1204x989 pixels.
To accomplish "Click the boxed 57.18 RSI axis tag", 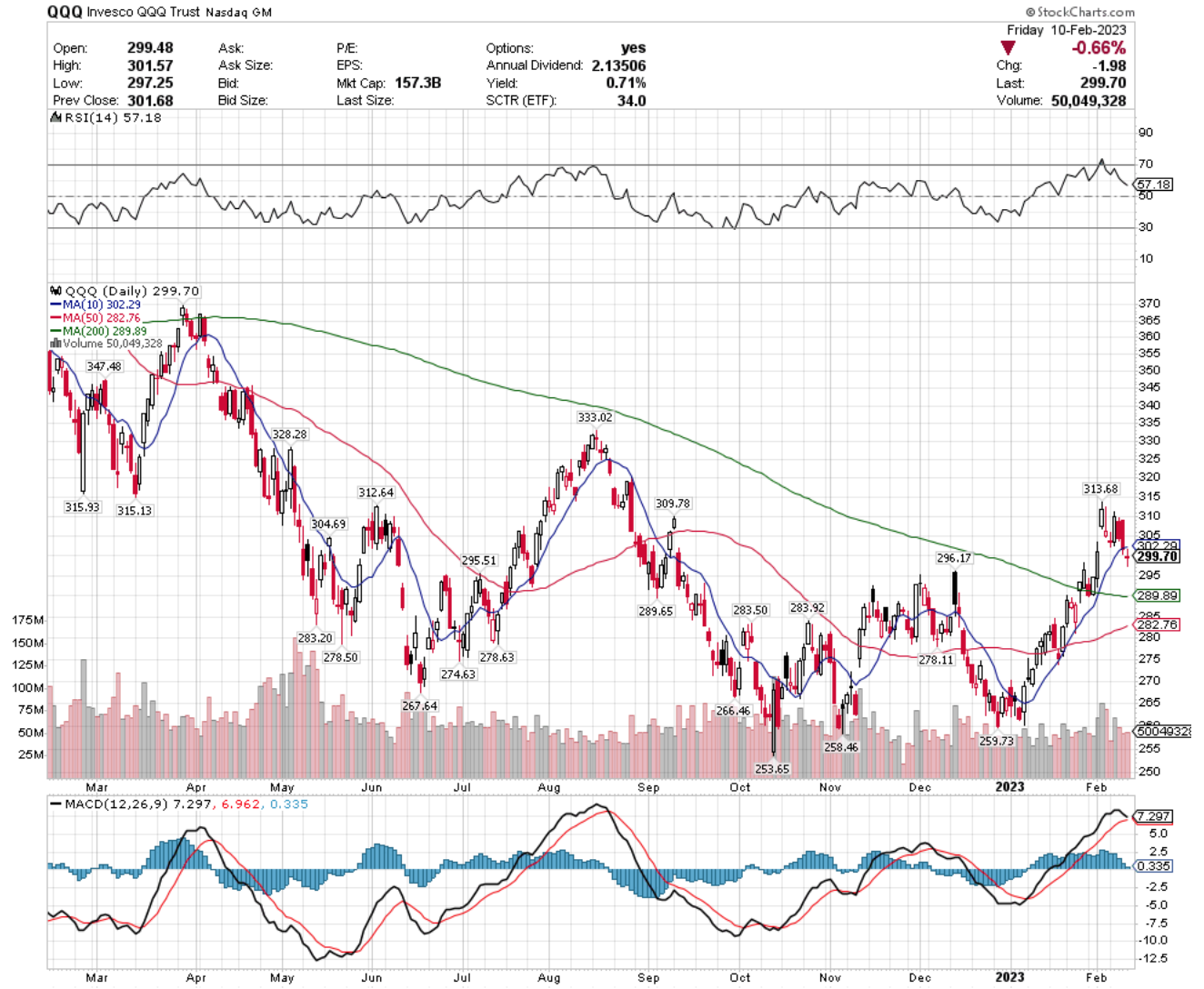I will point(1154,185).
